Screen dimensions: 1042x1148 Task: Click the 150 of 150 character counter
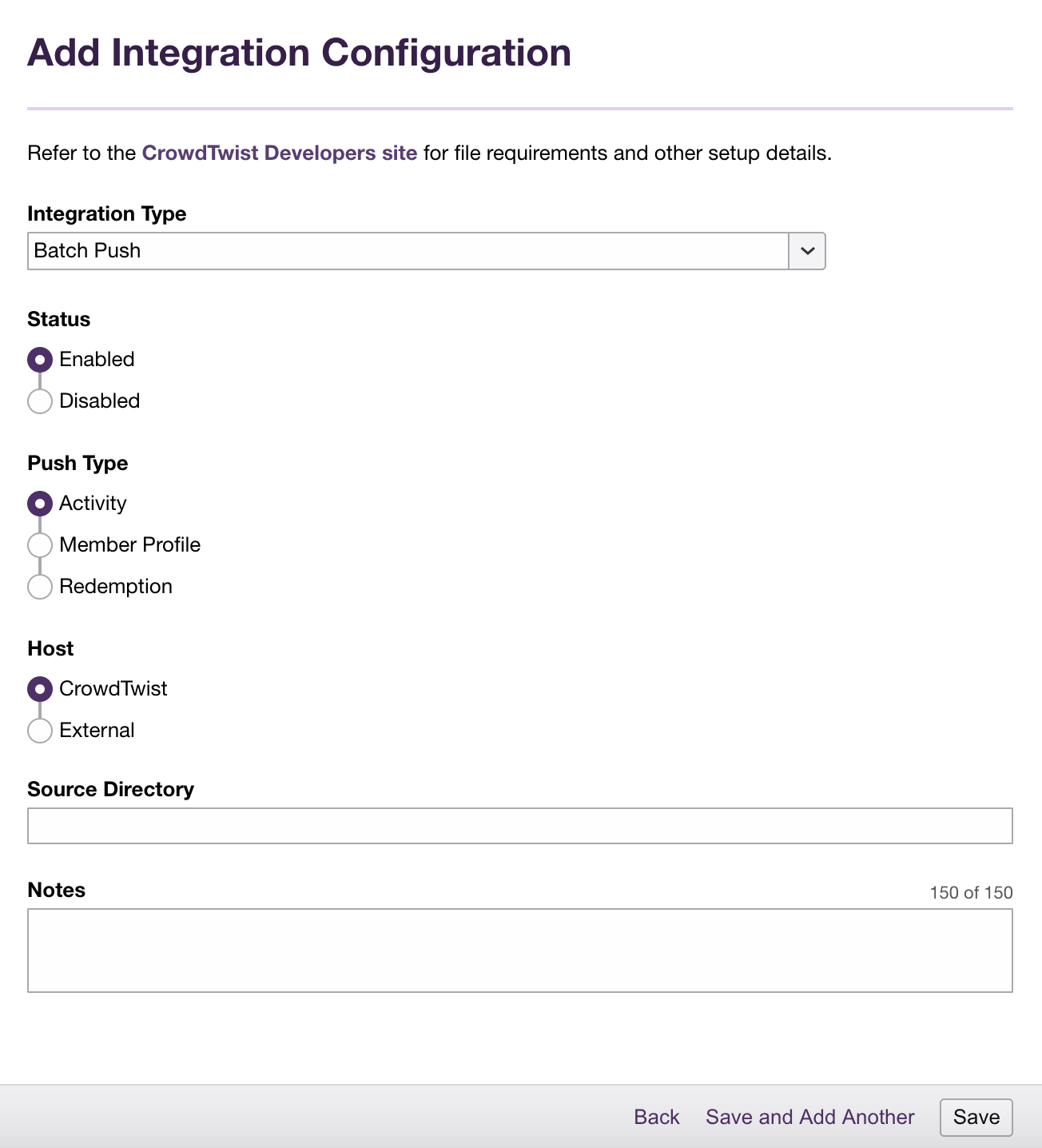(x=971, y=892)
